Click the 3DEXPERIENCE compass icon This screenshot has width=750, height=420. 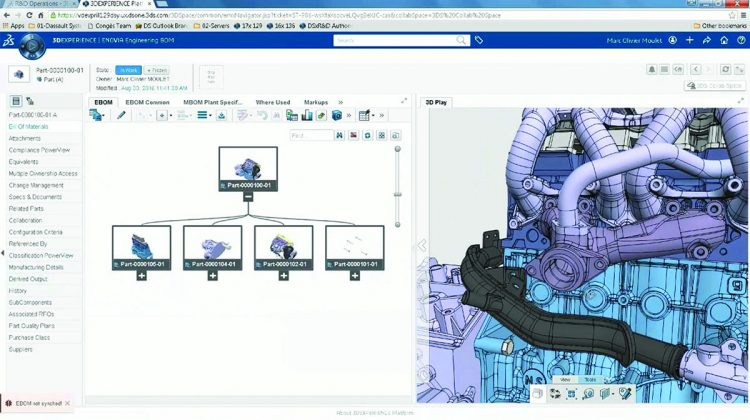(32, 46)
